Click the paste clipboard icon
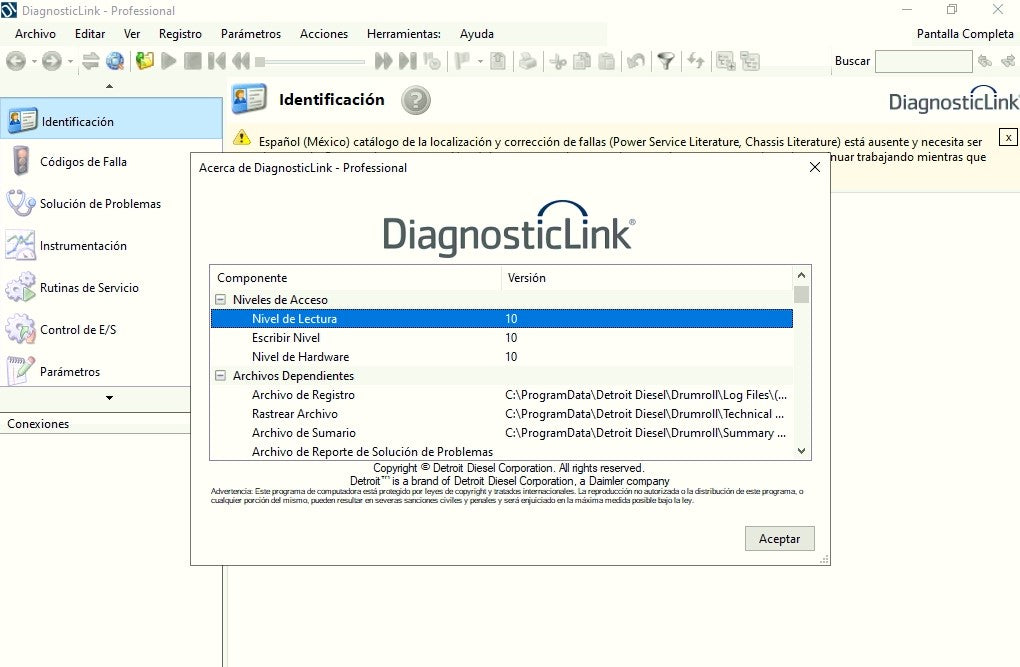The height and width of the screenshot is (667, 1020). tap(606, 61)
